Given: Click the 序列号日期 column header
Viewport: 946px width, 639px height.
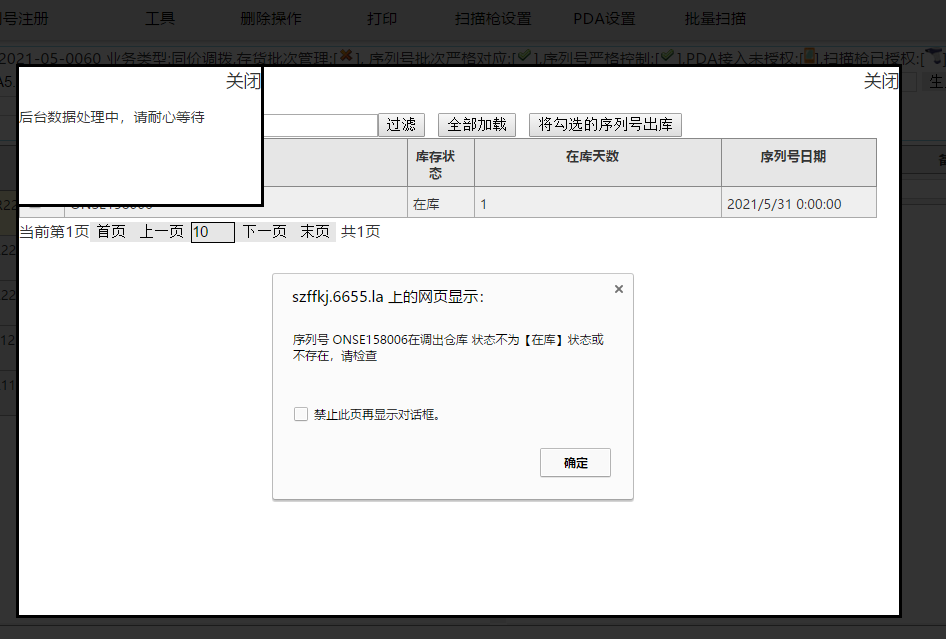Looking at the screenshot, I should coord(799,163).
